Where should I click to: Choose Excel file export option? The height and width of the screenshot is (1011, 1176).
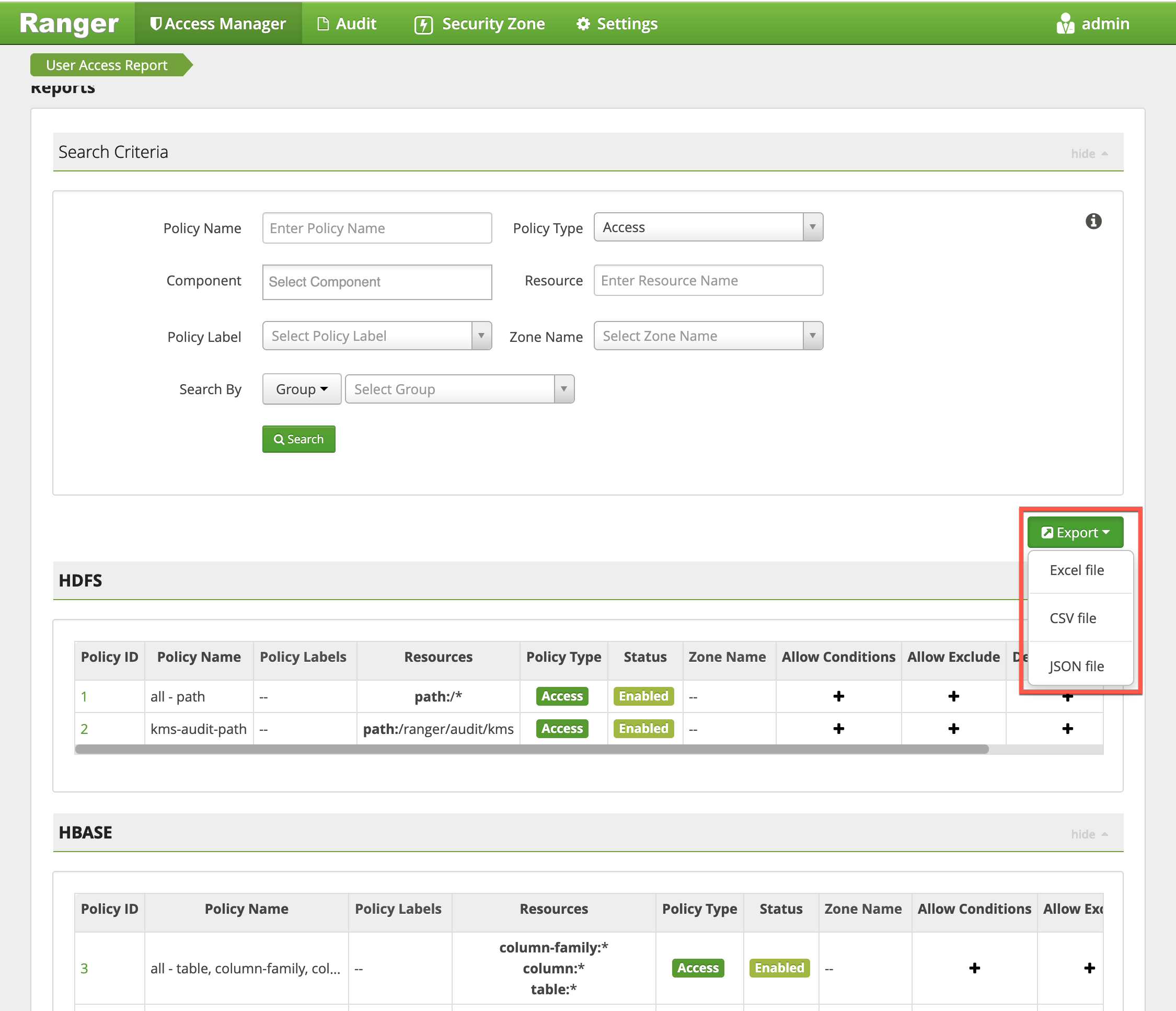[x=1076, y=570]
